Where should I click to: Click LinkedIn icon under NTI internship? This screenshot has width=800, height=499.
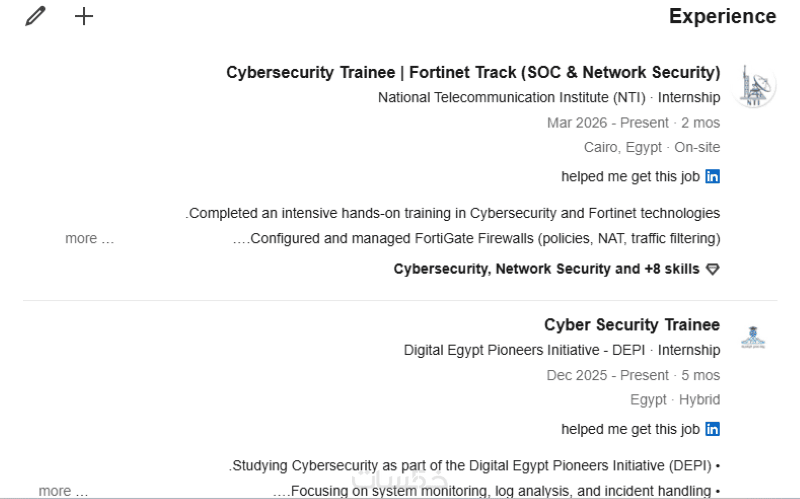(x=712, y=177)
